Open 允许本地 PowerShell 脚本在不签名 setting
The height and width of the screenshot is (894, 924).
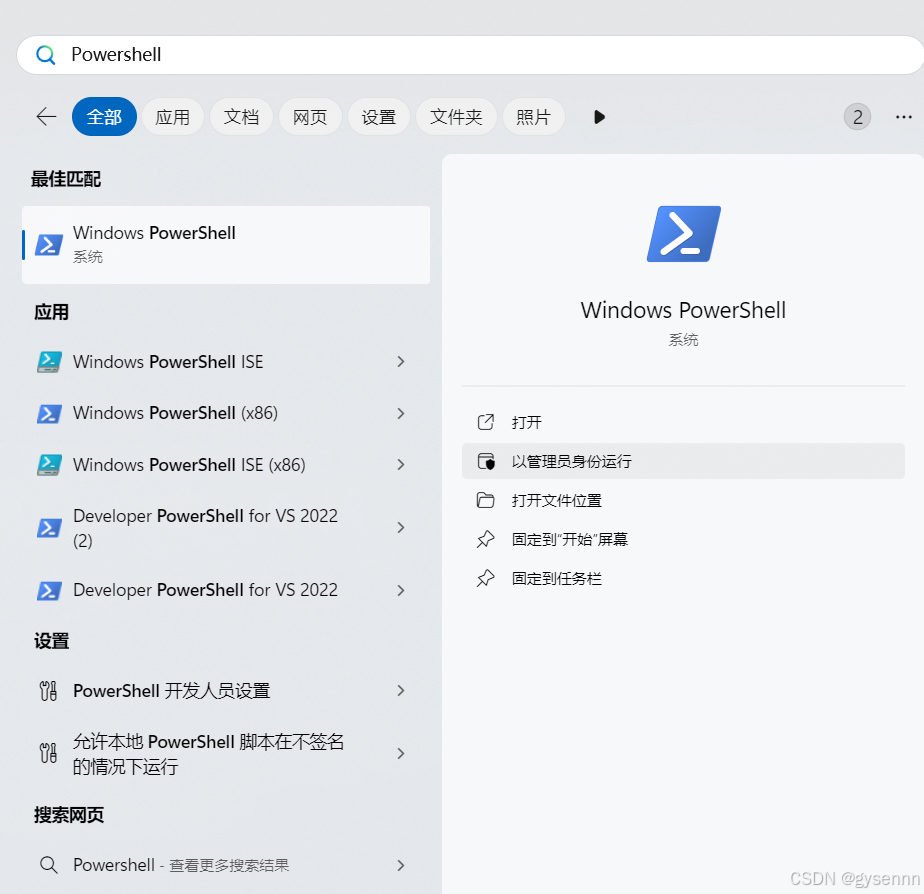tap(226, 754)
